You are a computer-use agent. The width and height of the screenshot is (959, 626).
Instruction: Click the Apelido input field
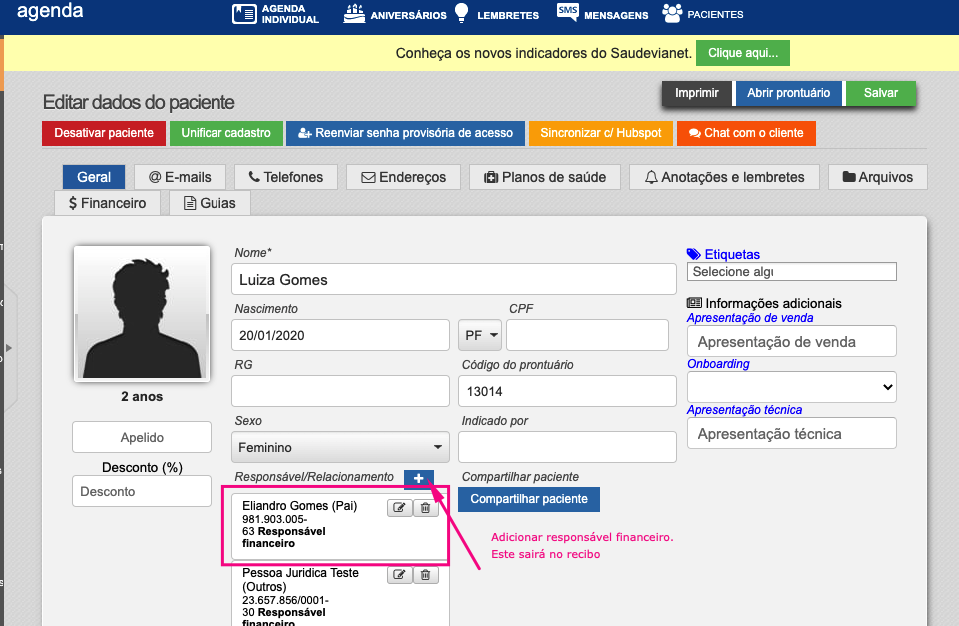[142, 437]
